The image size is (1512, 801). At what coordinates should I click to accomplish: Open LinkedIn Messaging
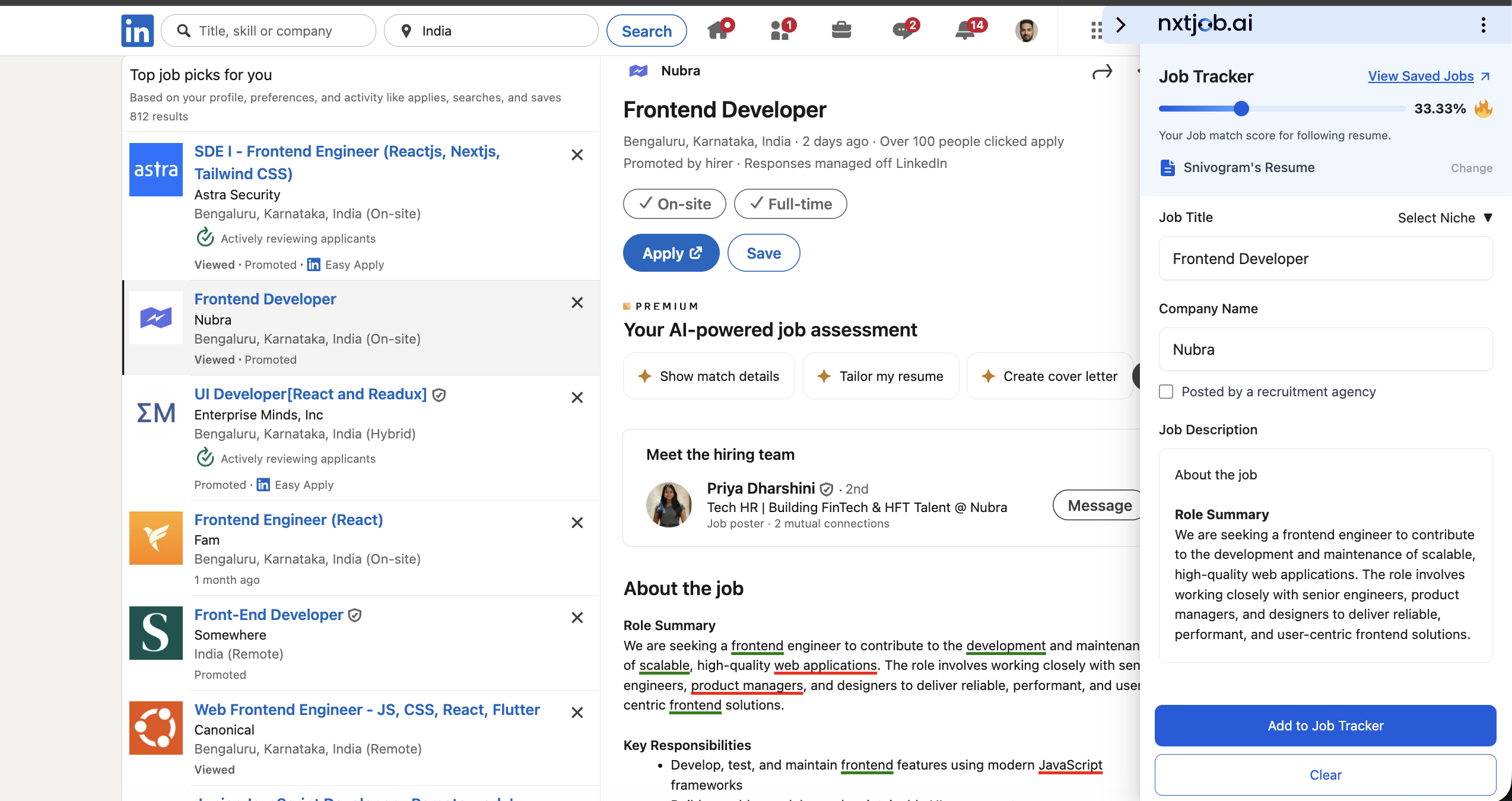(x=904, y=30)
